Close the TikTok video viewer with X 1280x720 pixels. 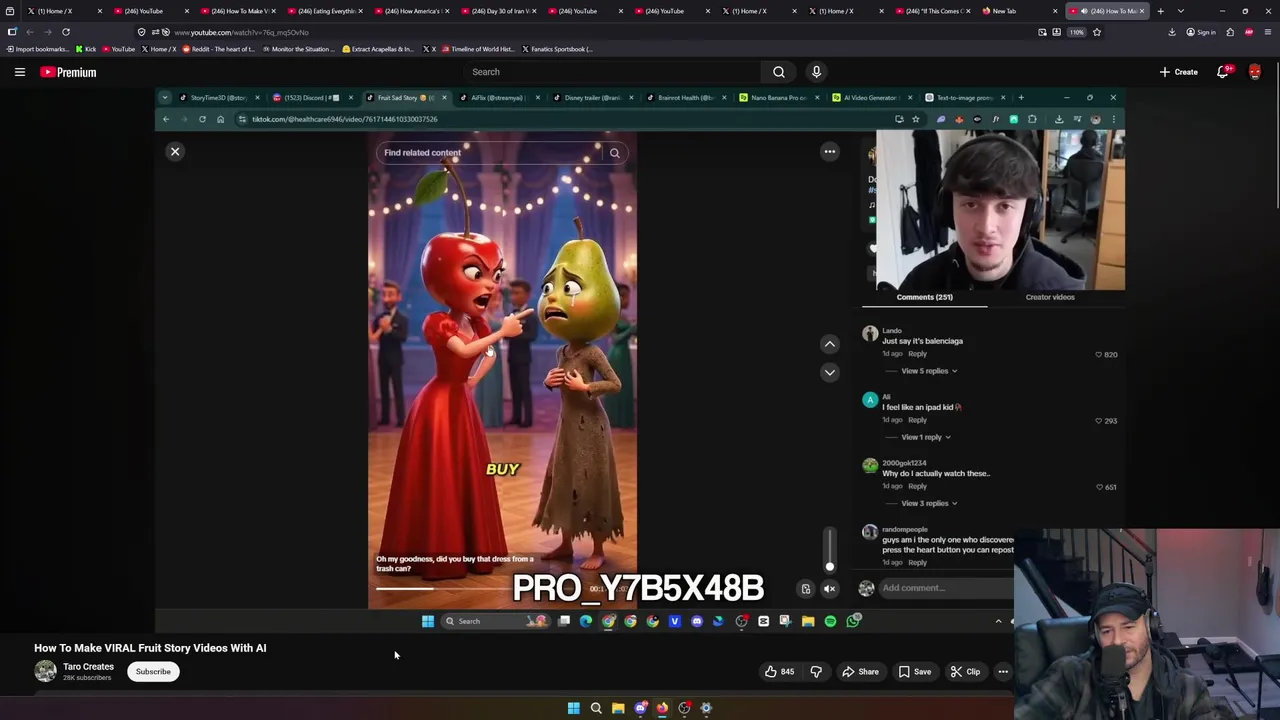(175, 152)
